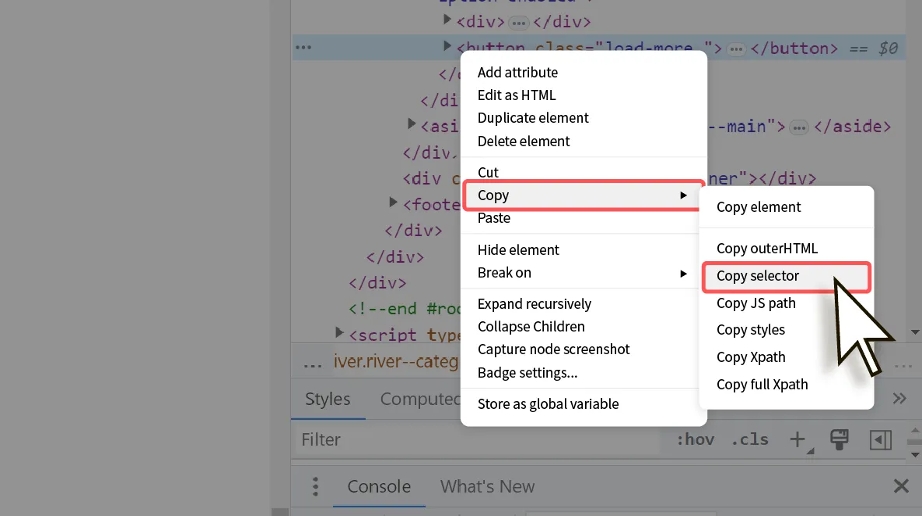Open the drawer three-dot menu beside Console
This screenshot has width=922, height=516.
click(315, 487)
